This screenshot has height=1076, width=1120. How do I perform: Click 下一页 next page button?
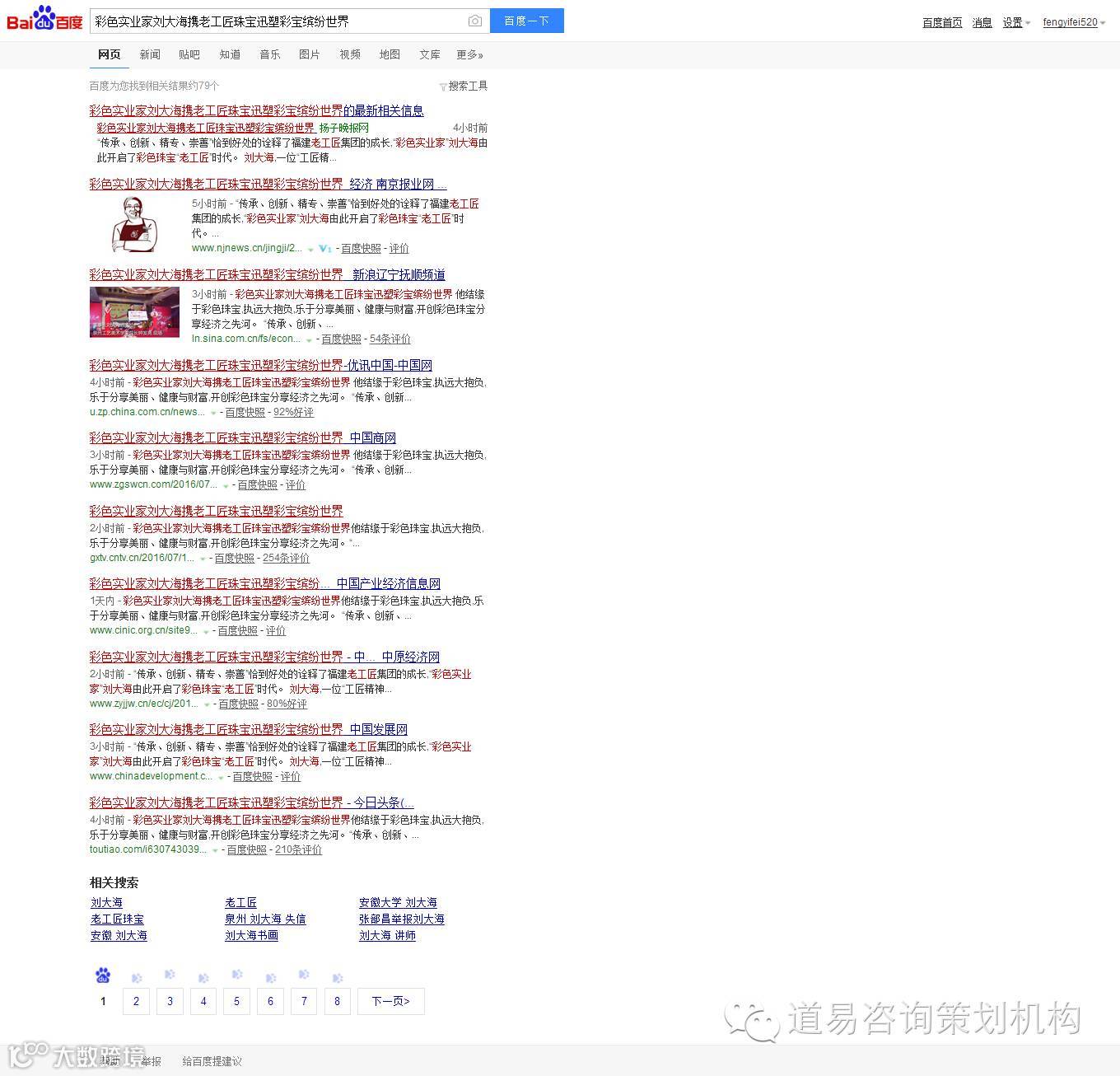tap(391, 1001)
